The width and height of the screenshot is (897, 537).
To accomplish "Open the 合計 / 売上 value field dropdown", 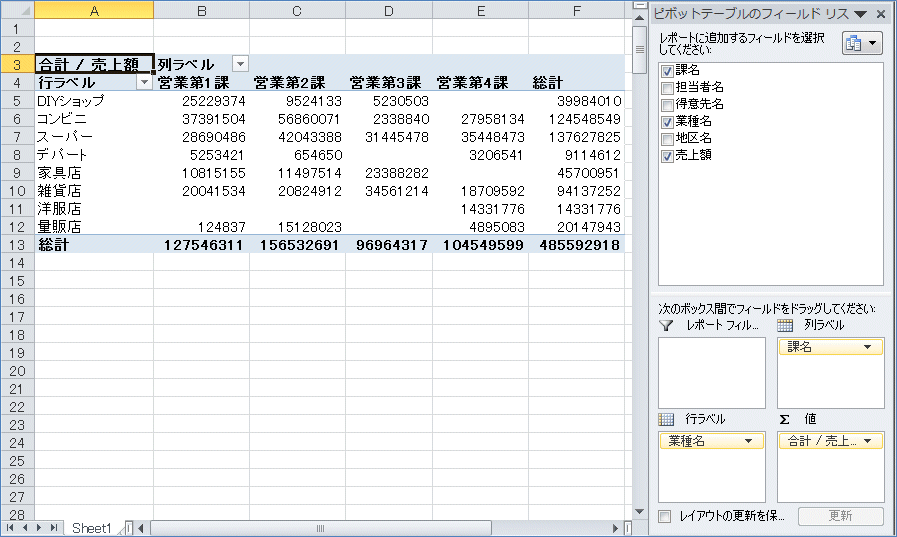I will coord(867,441).
